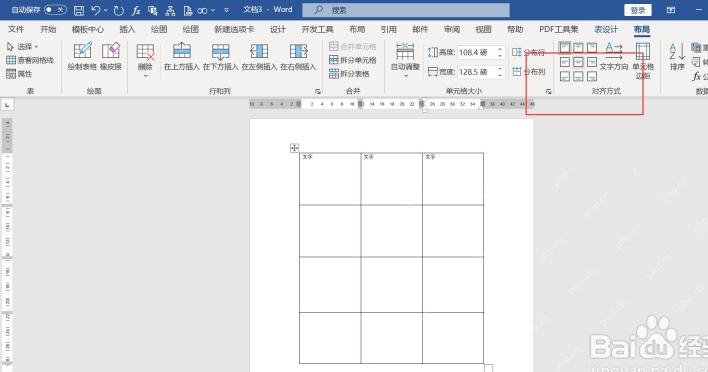The height and width of the screenshot is (372, 708).
Task: Select Align Top Right alignment icon
Action: [592, 47]
